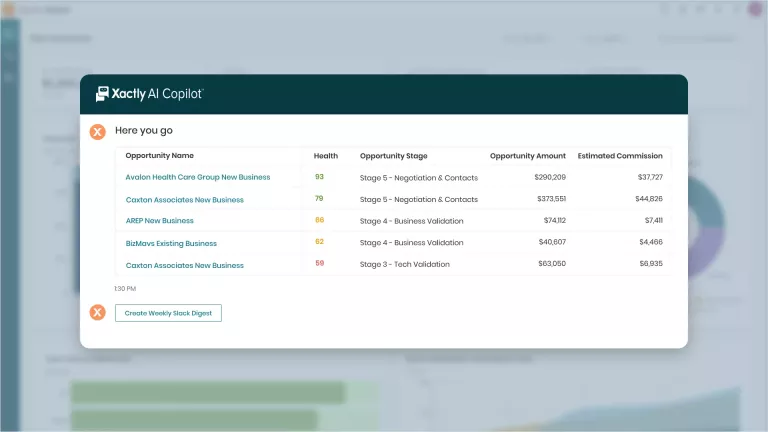Select the opportunity amount $63,050
Screen dimensions: 768x432
coord(552,263)
